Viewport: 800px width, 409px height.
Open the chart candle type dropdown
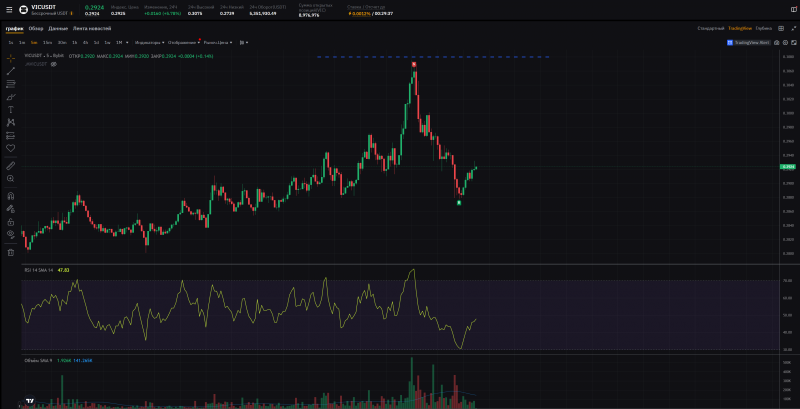[x=244, y=42]
